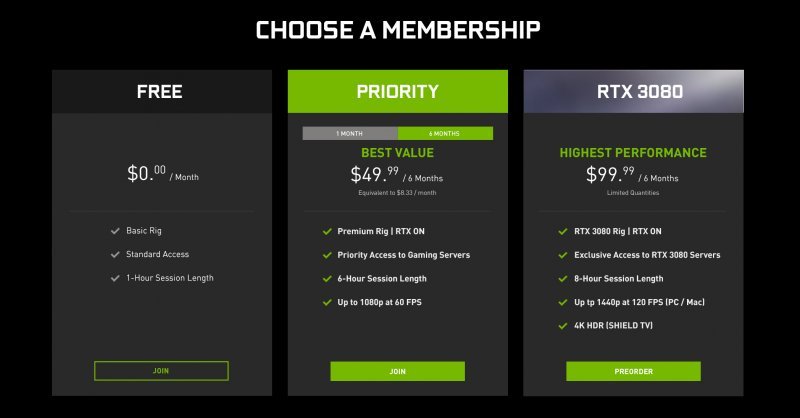Click the checkmark beside RTX 3080 Rig
Screen dimensions: 800x418
[563, 231]
